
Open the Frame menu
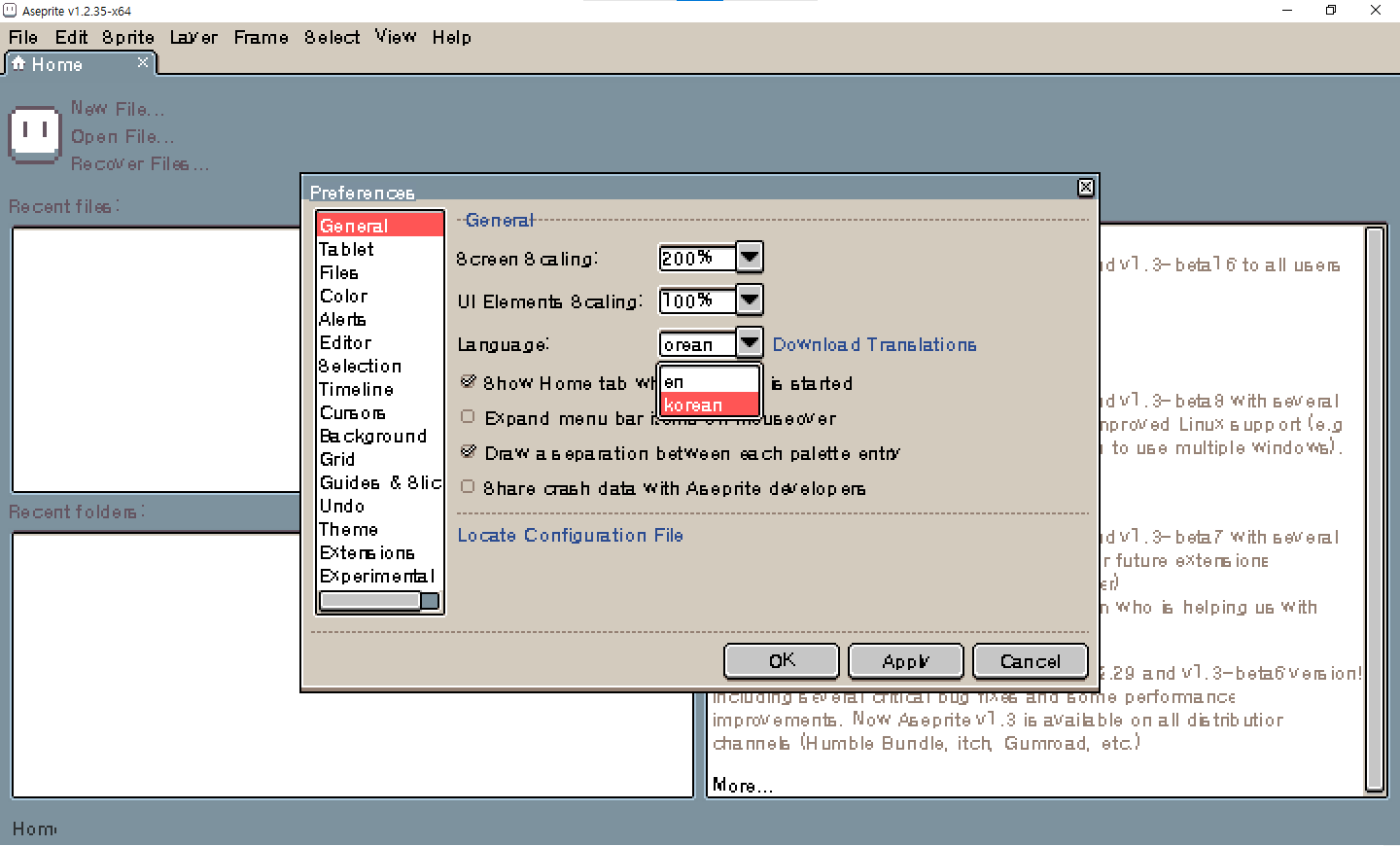click(261, 38)
